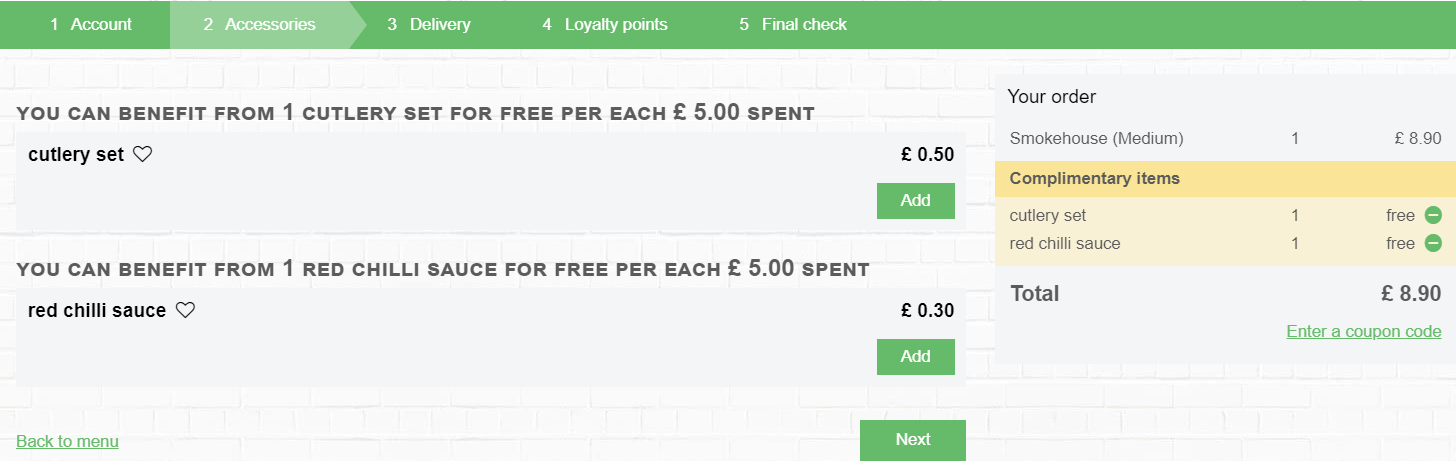Favorite red chilli sauce with heart icon
The height and width of the screenshot is (461, 1456).
(x=185, y=310)
